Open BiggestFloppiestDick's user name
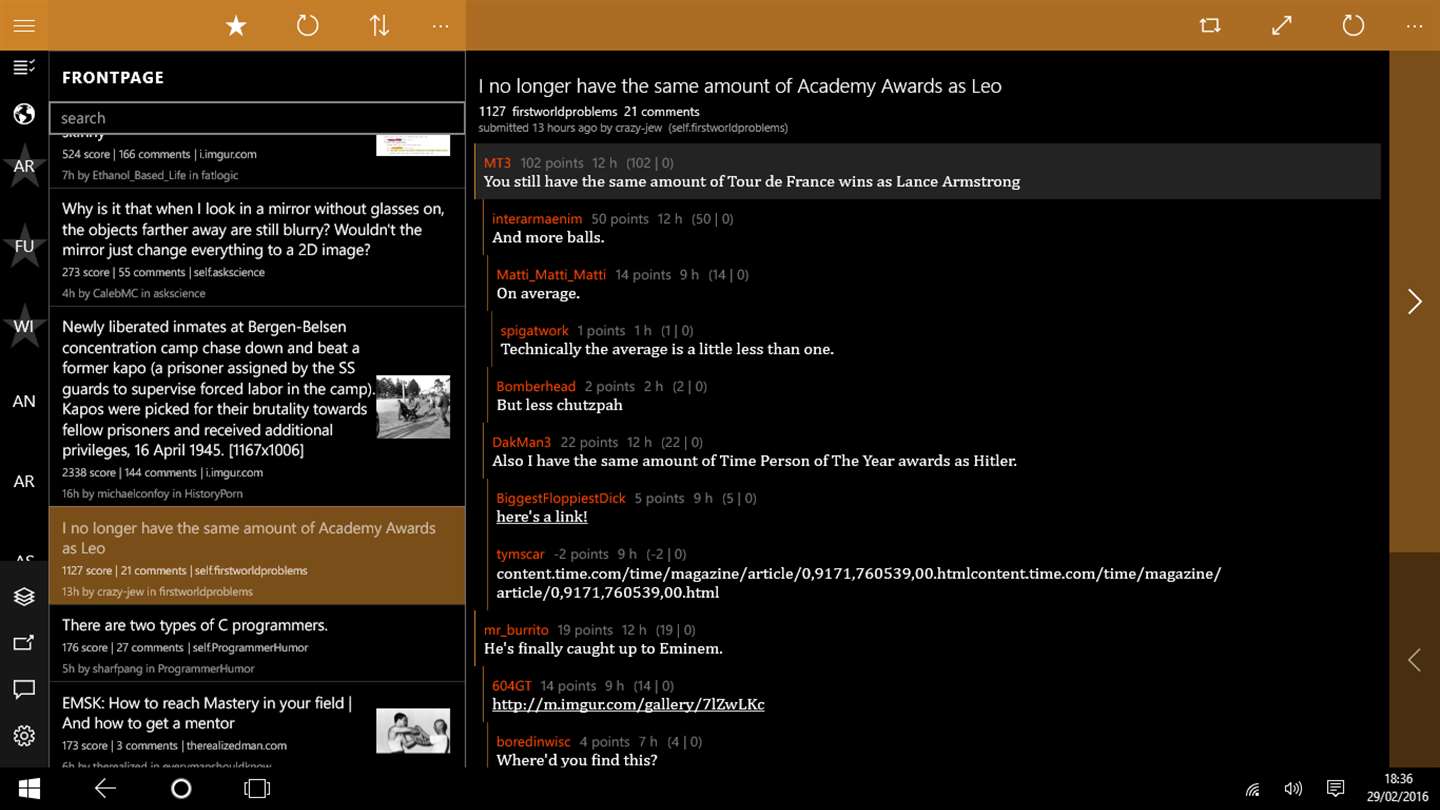Image resolution: width=1440 pixels, height=810 pixels. click(x=561, y=499)
